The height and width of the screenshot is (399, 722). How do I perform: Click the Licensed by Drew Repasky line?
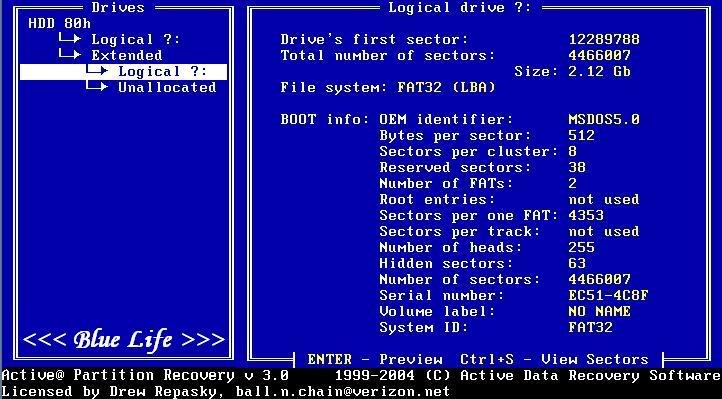pyautogui.click(x=226, y=392)
